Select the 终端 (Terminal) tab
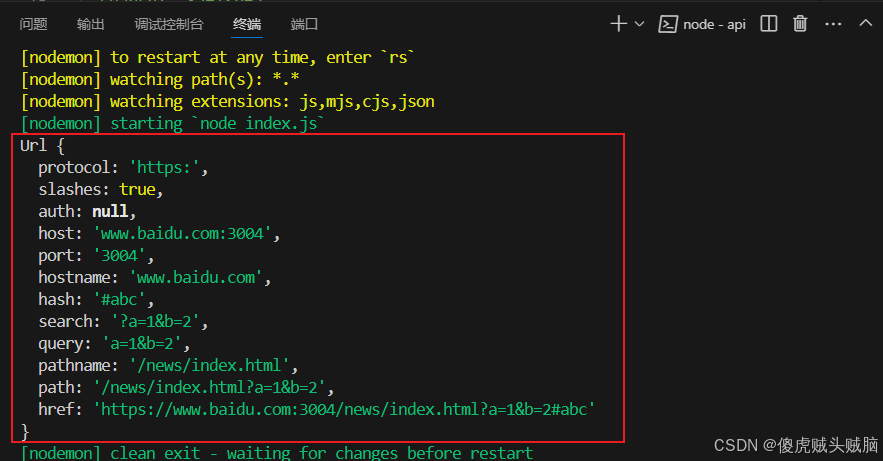The height and width of the screenshot is (461, 883). [247, 24]
